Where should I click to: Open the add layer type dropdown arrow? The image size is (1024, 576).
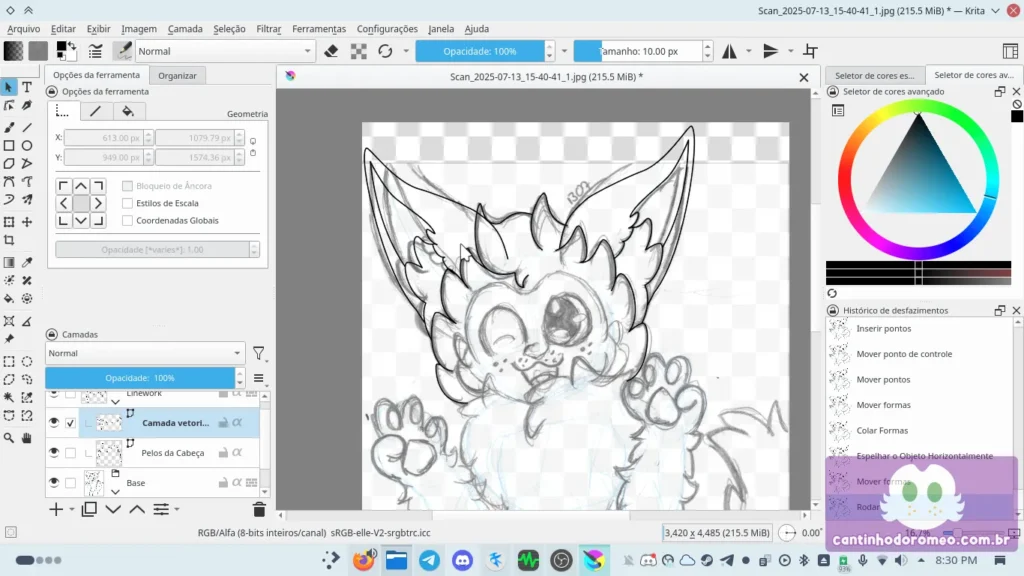point(72,509)
